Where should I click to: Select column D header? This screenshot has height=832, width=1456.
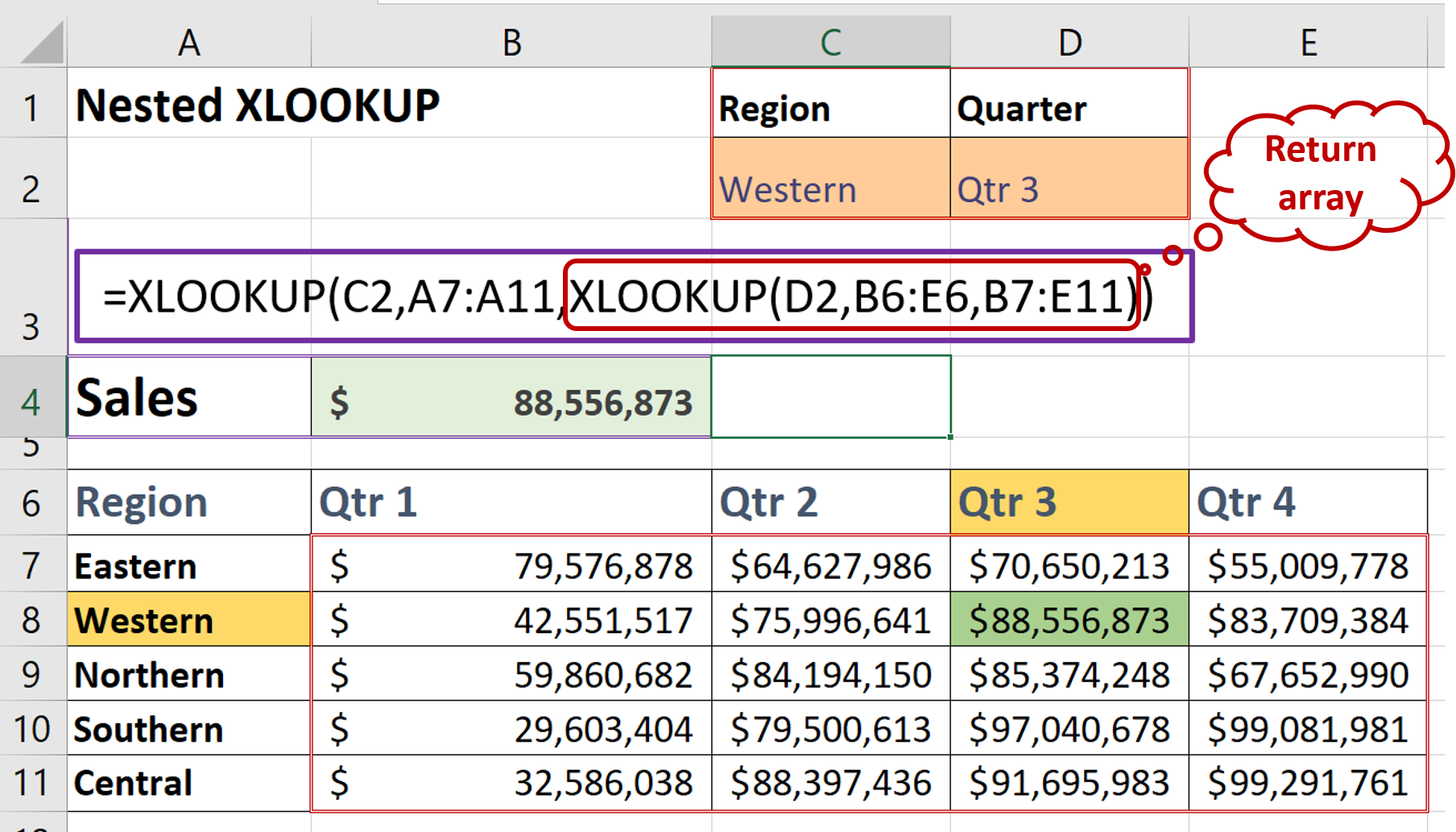(x=1069, y=42)
